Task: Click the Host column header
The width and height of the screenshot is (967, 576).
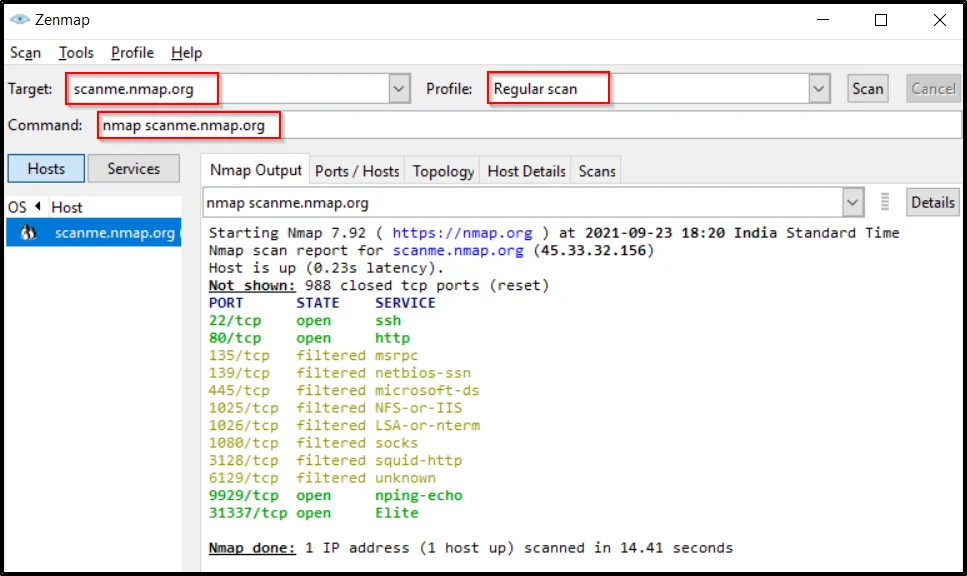Action: pos(67,207)
